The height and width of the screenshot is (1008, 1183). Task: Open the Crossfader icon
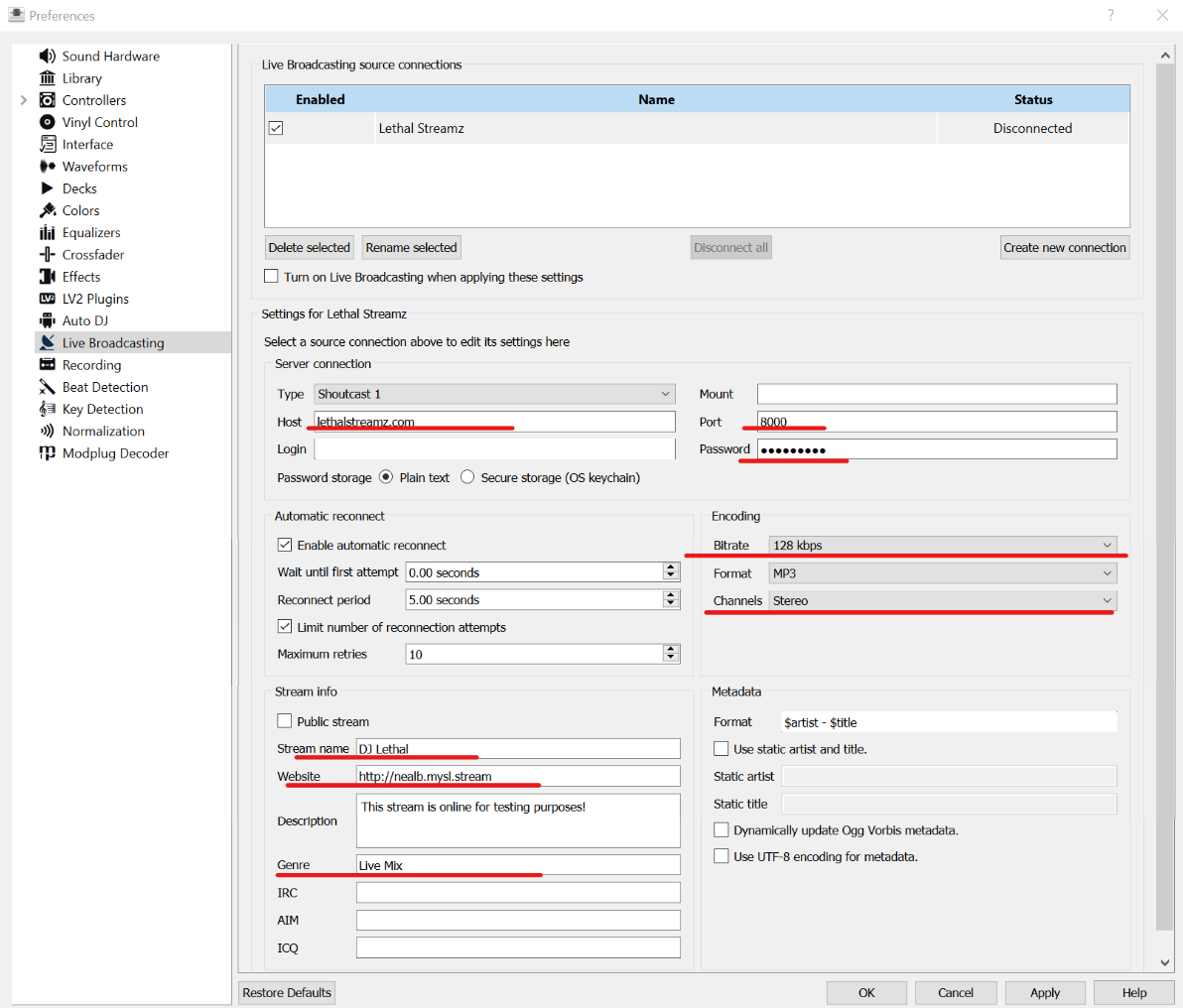[48, 254]
